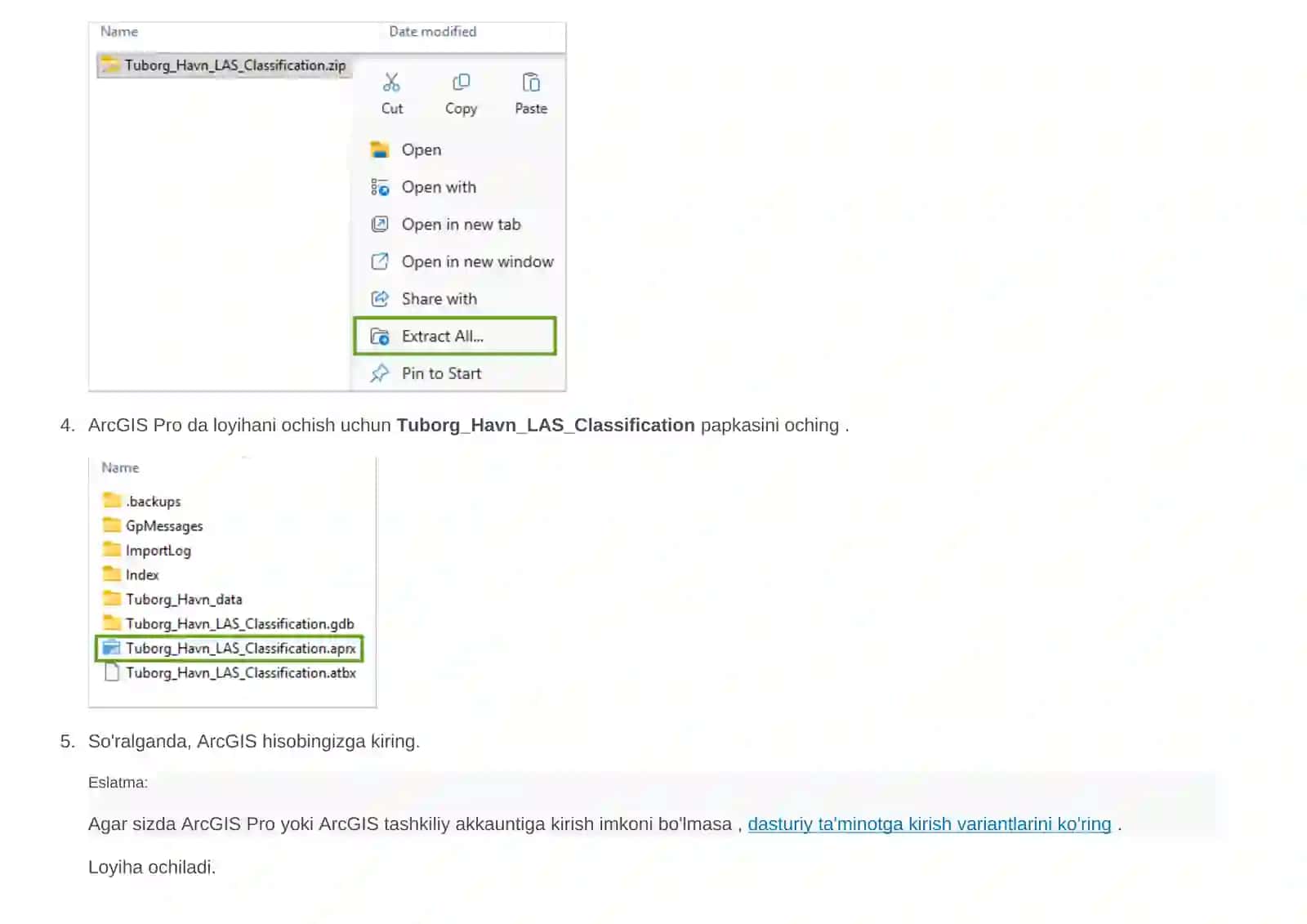1307x924 pixels.
Task: Click the Cut label in context menu
Action: coord(392,109)
